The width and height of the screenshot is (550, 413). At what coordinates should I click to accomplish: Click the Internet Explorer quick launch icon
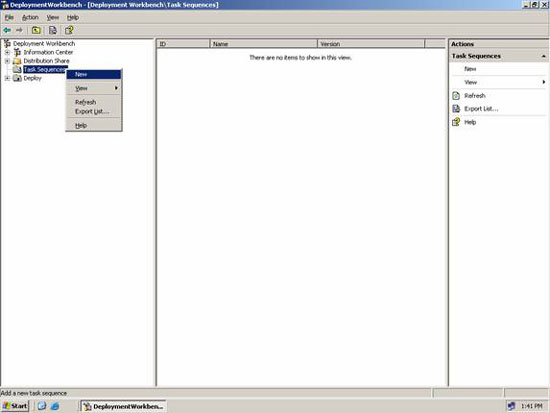(x=55, y=406)
